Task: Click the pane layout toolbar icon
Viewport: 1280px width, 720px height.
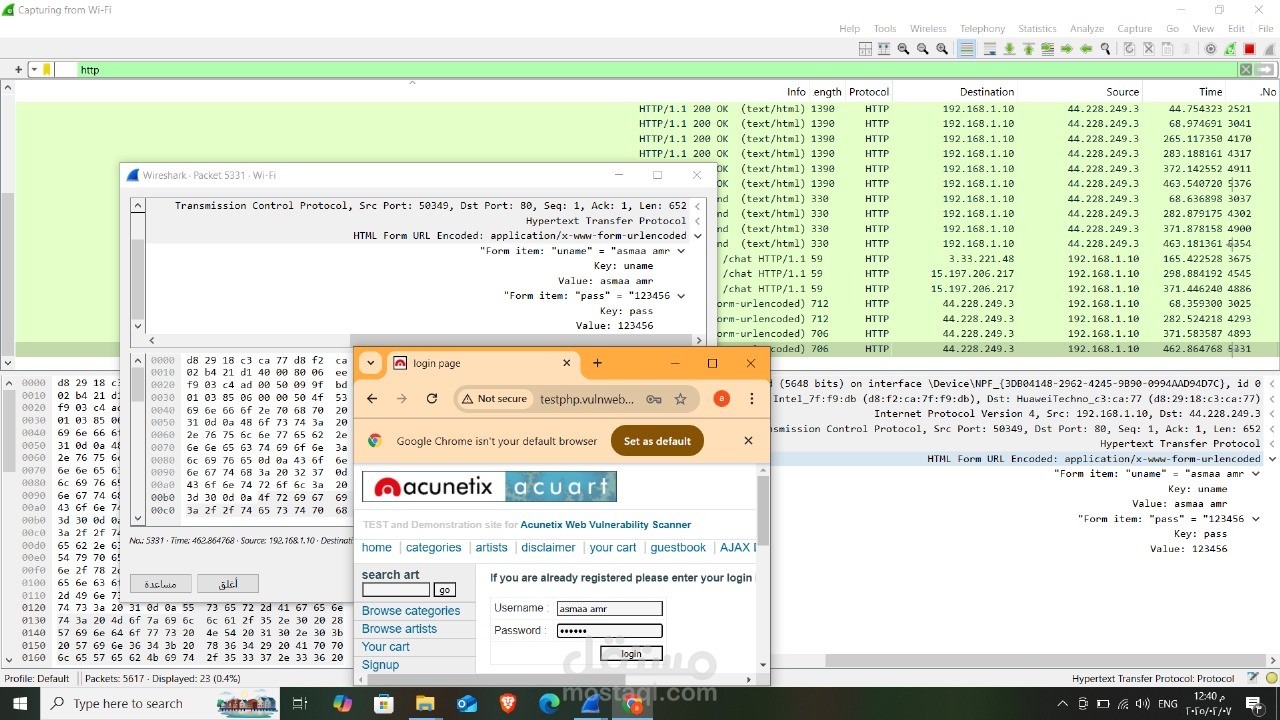Action: 865,48
